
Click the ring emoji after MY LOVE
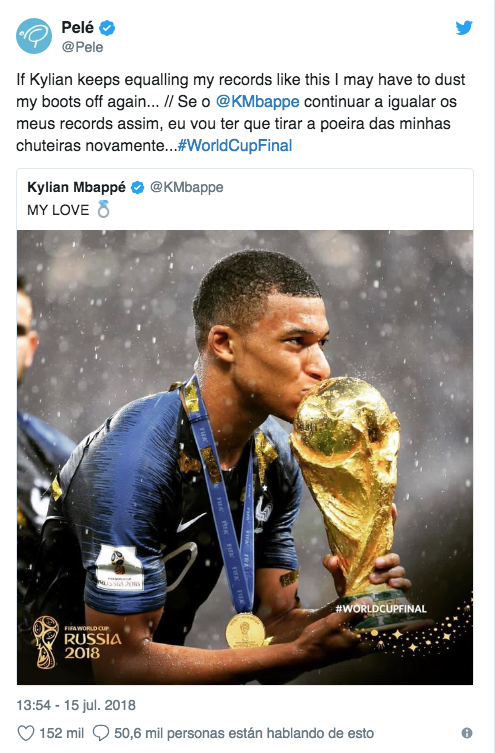pyautogui.click(x=103, y=209)
